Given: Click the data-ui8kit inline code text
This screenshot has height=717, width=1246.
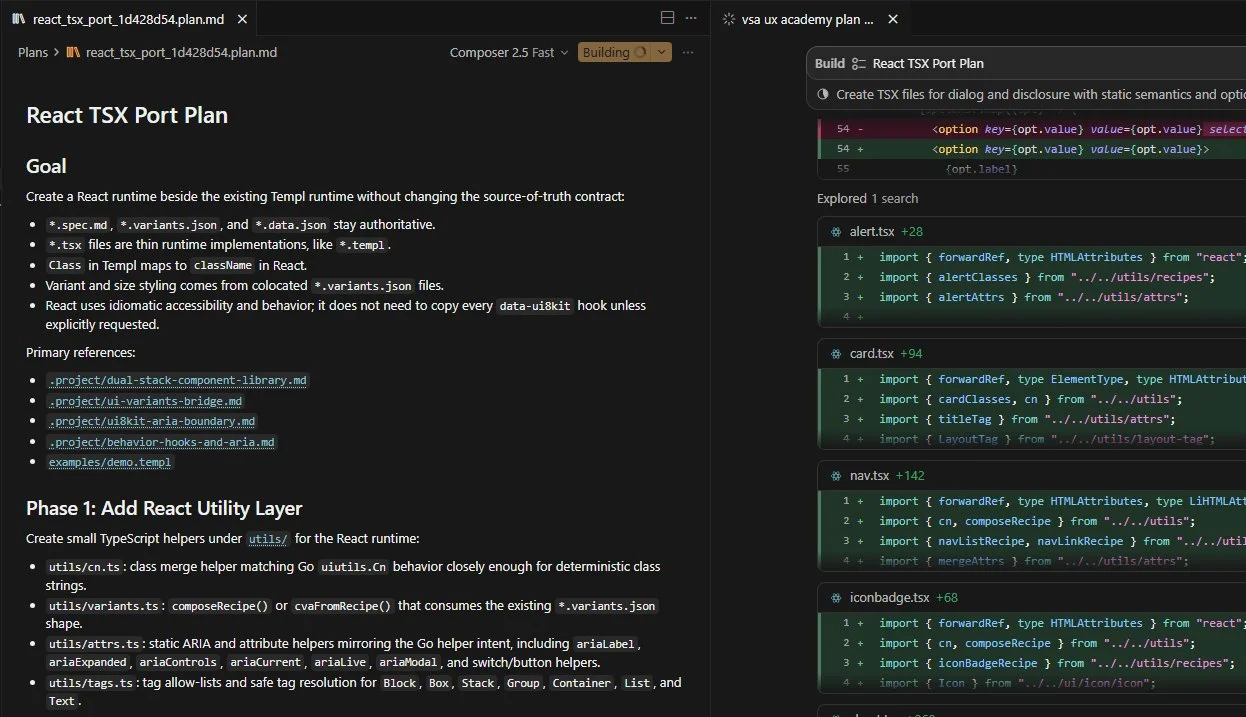Looking at the screenshot, I should [535, 306].
